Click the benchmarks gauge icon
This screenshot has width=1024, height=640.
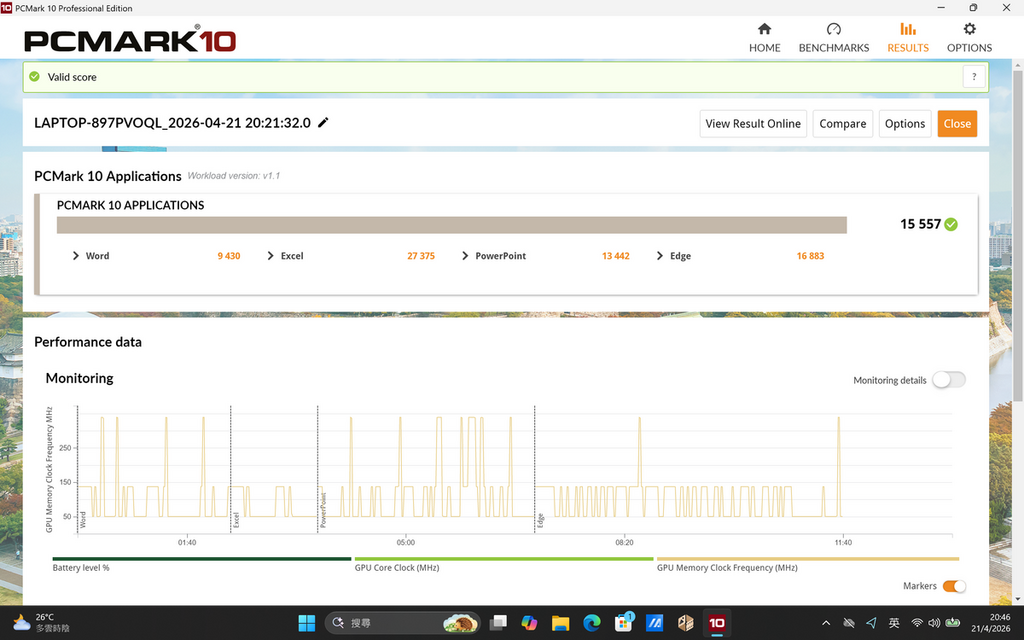[833, 29]
